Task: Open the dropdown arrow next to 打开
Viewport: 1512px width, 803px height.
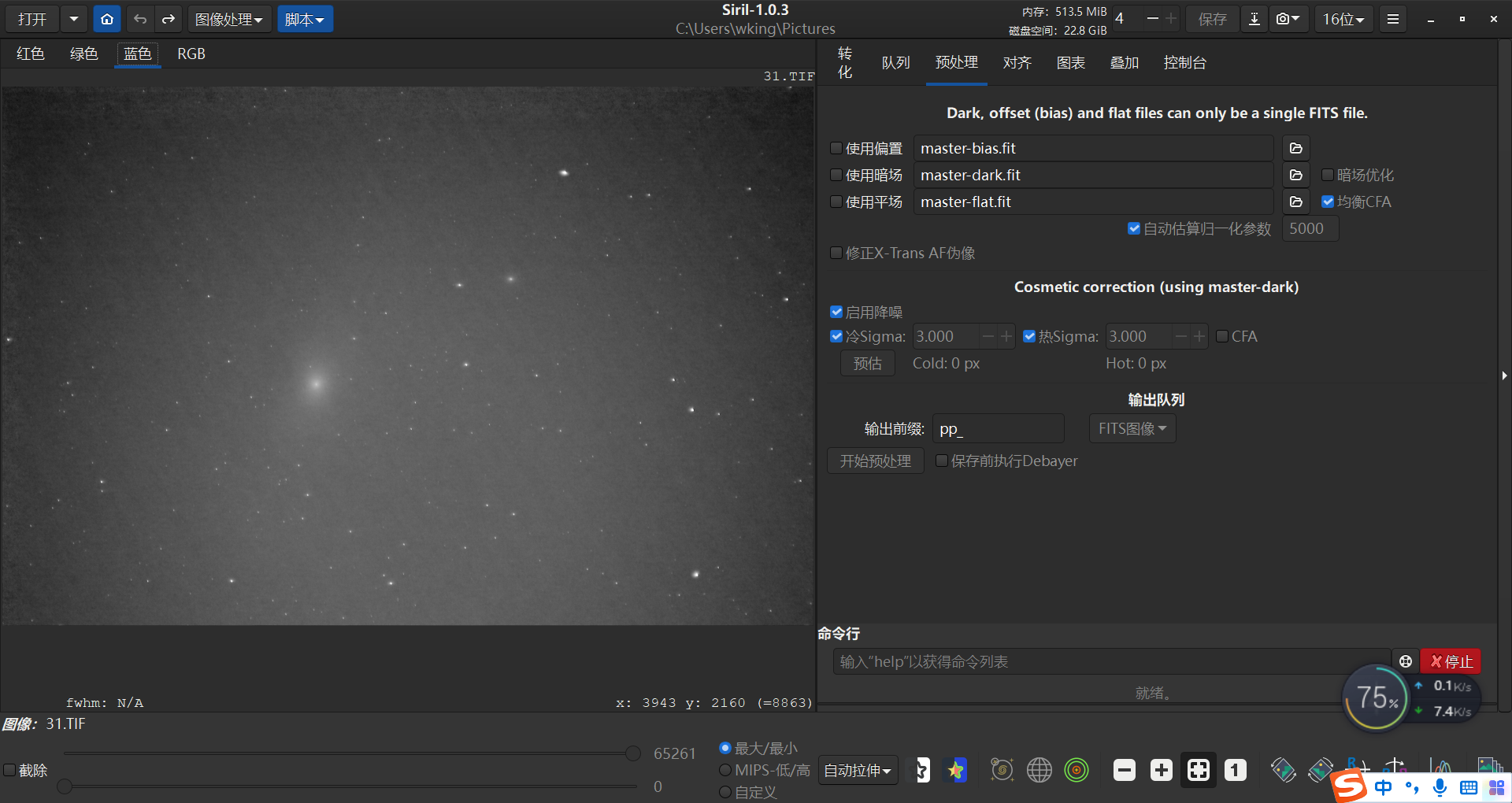Action: [x=73, y=19]
